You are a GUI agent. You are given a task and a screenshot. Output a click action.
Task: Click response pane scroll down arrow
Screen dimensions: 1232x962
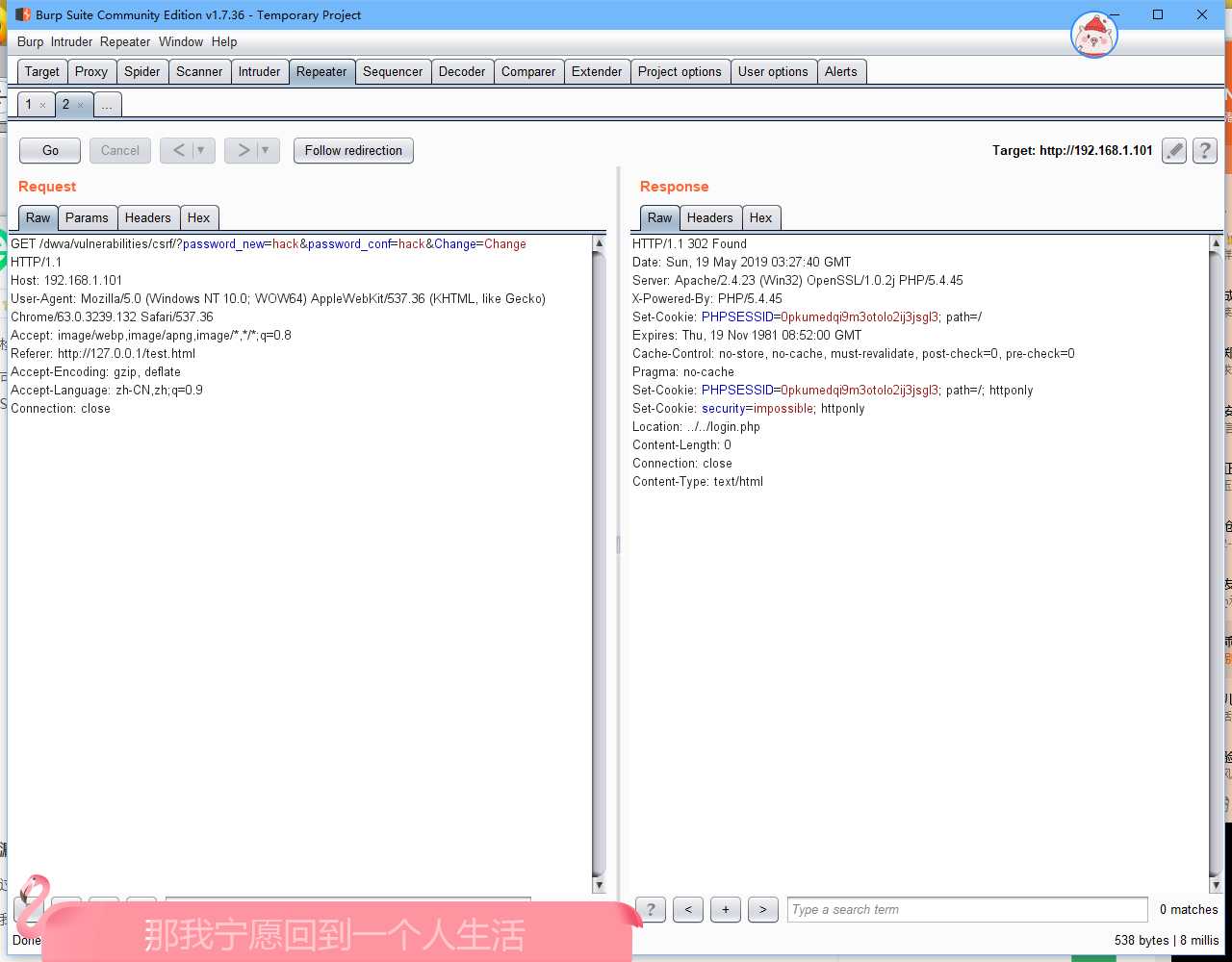1215,885
